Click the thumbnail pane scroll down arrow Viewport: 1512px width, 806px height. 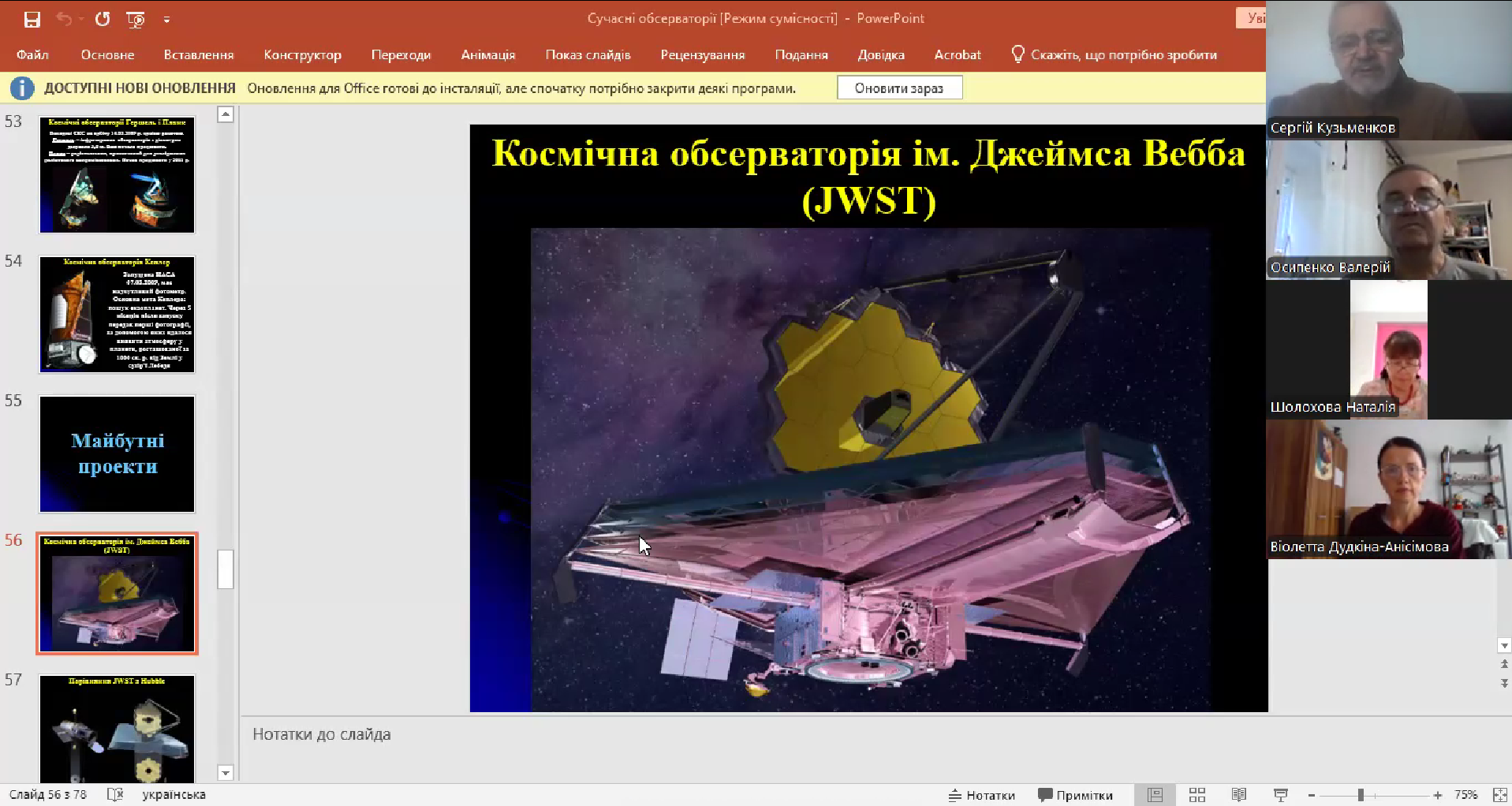click(226, 773)
